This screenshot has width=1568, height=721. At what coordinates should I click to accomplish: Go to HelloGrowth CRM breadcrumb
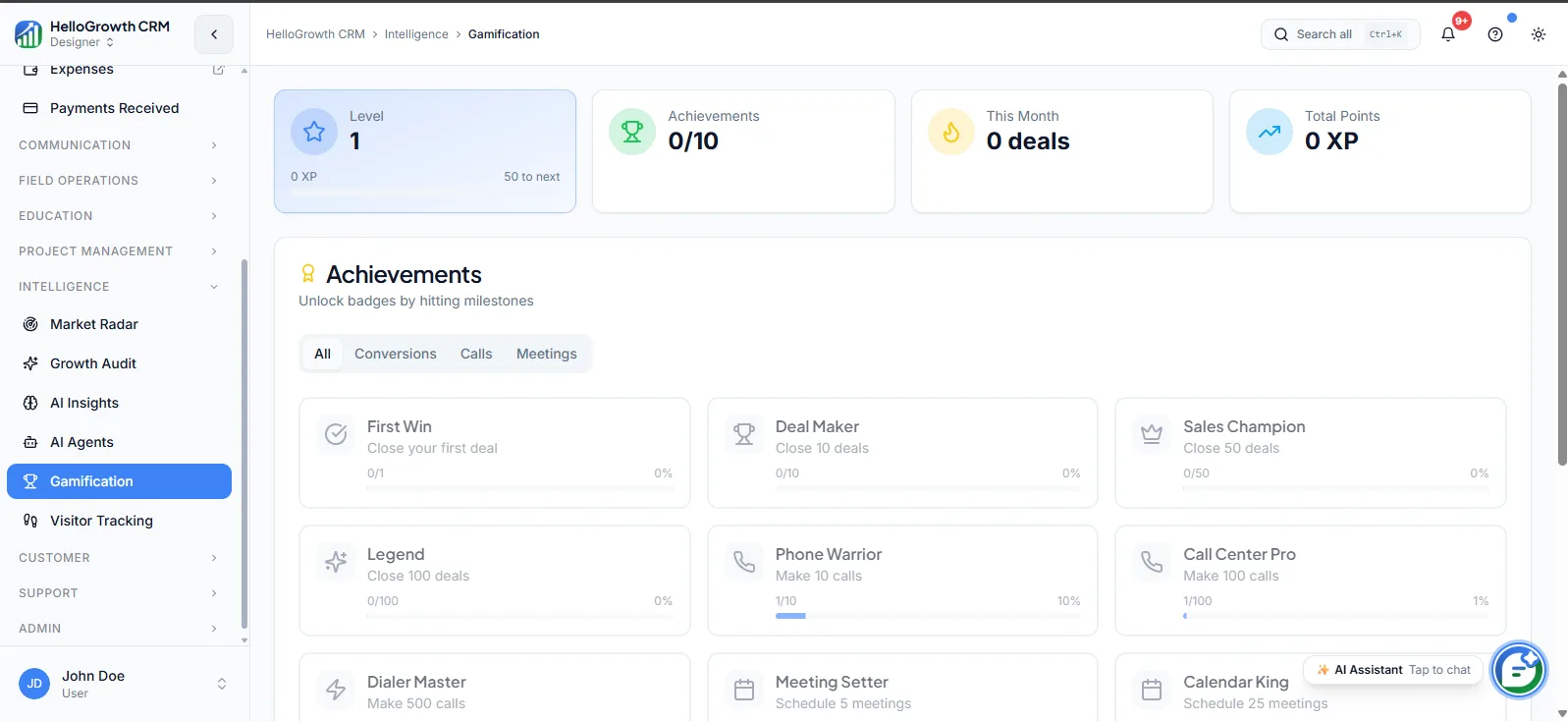click(x=315, y=34)
